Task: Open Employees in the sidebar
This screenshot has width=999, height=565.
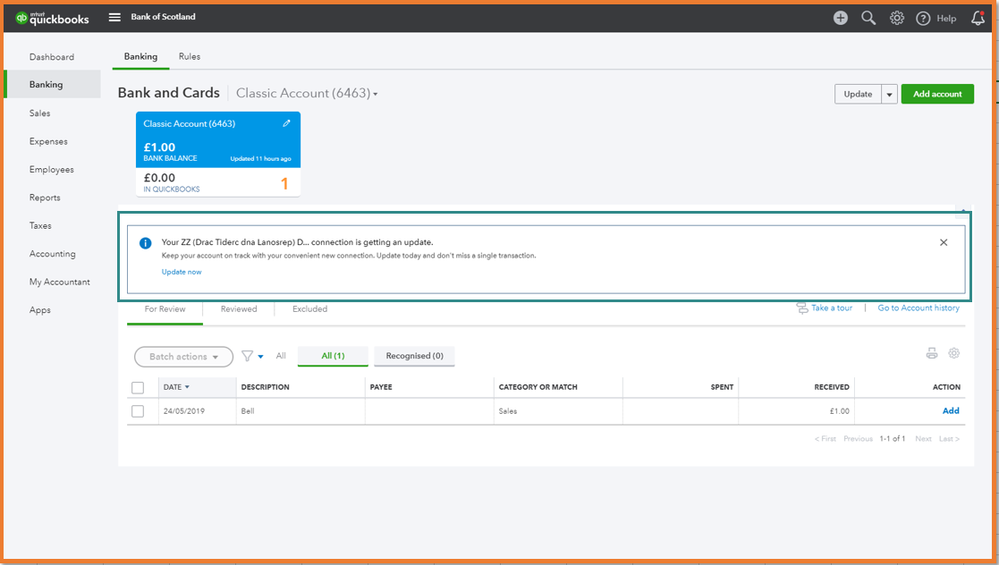Action: [x=52, y=169]
